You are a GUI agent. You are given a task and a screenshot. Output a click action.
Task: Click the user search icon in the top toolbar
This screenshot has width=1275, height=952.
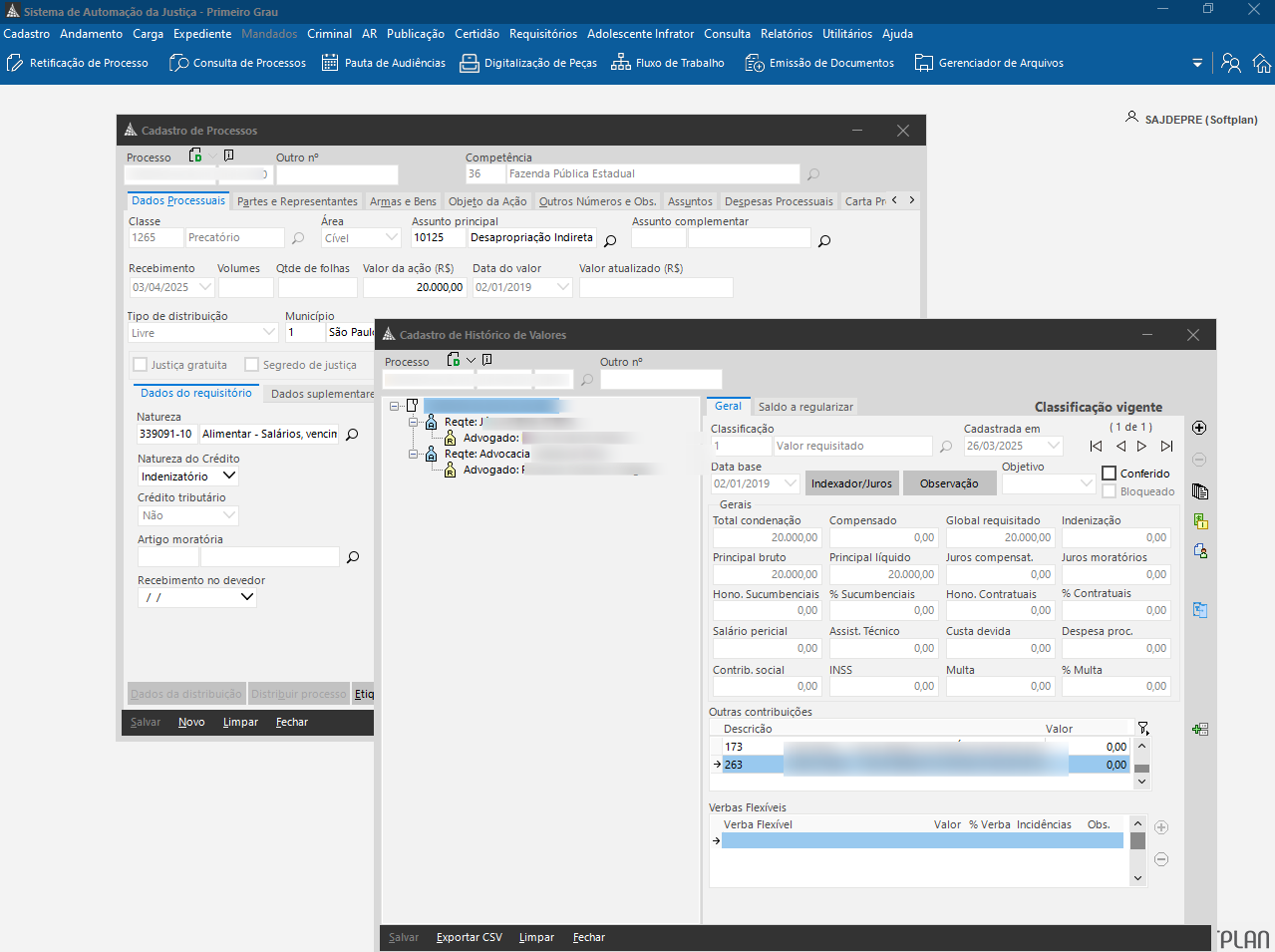[1231, 63]
